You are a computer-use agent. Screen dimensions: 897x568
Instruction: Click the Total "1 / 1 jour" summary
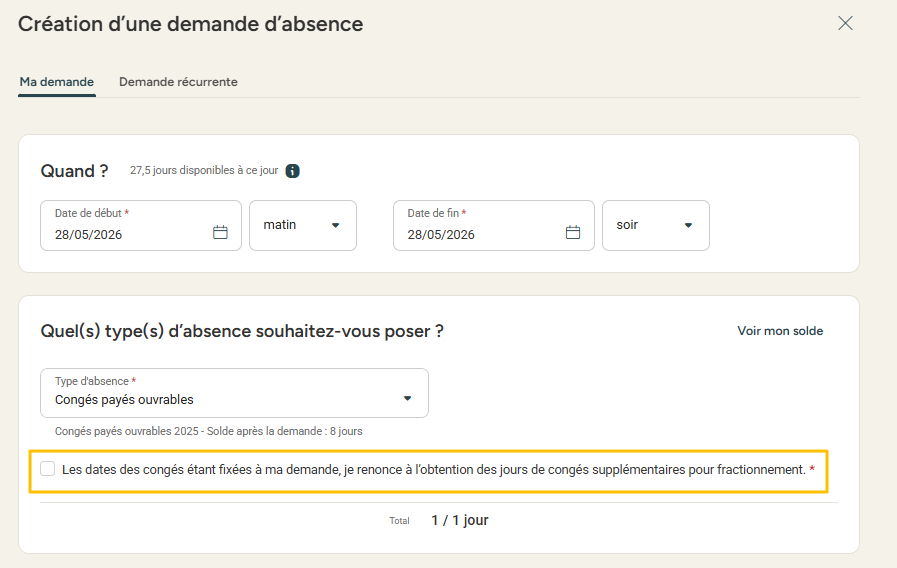(x=459, y=520)
